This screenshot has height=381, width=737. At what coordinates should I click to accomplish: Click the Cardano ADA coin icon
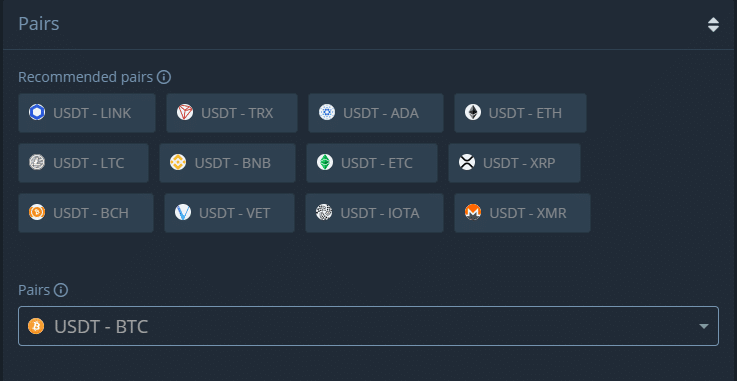pos(327,113)
